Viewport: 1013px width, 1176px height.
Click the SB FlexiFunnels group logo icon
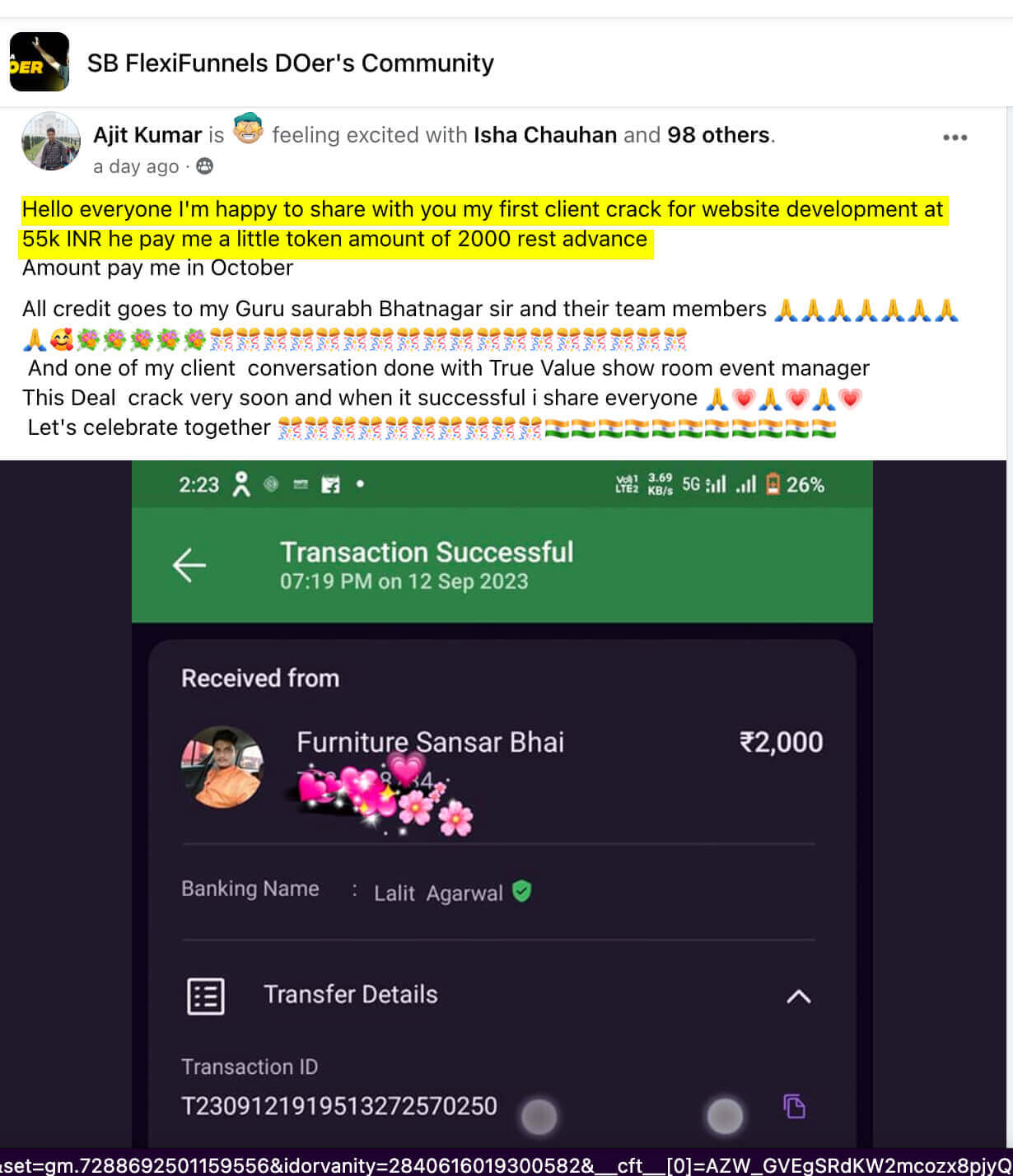(40, 62)
